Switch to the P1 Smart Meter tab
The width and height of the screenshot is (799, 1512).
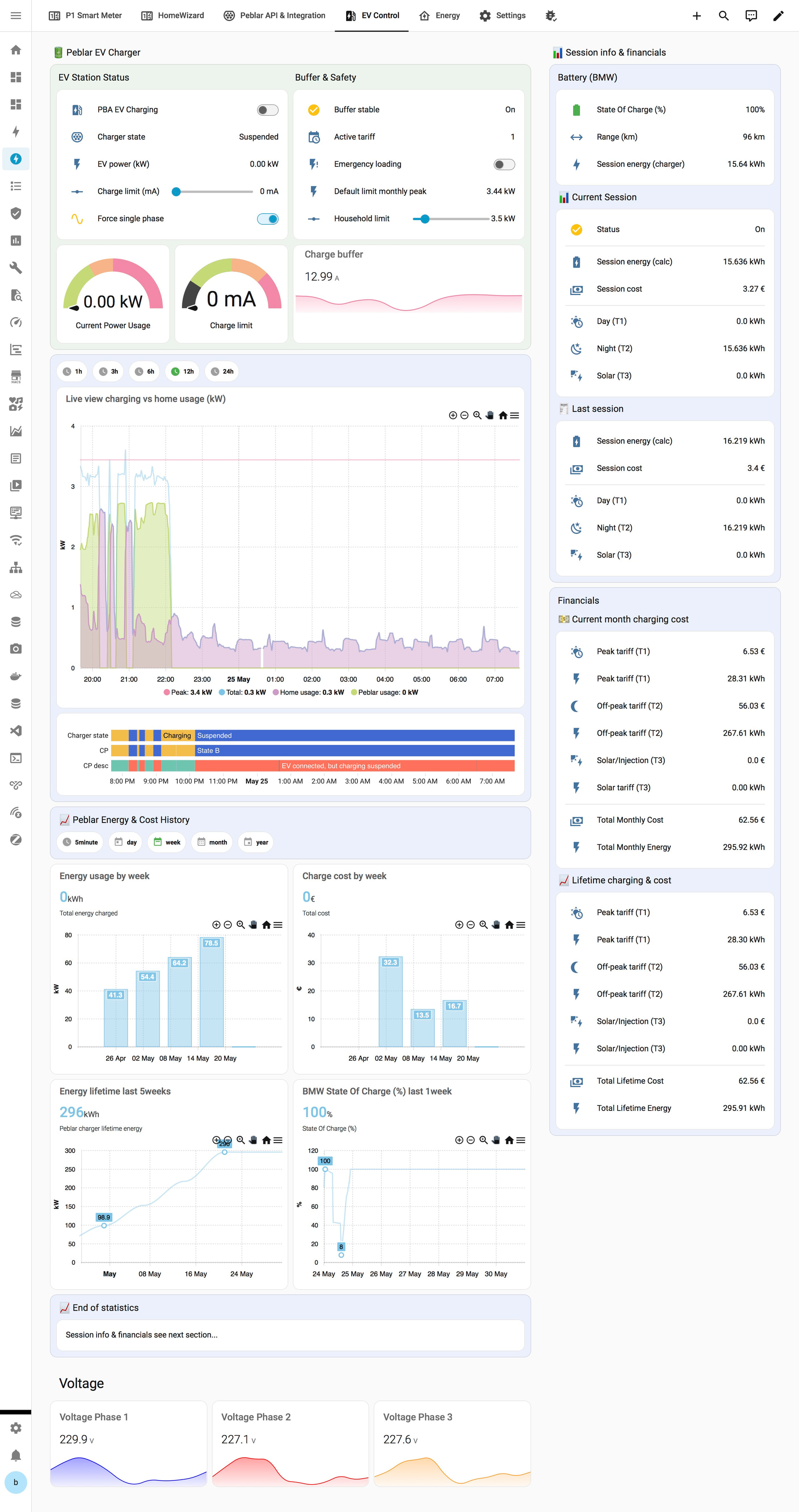(85, 16)
